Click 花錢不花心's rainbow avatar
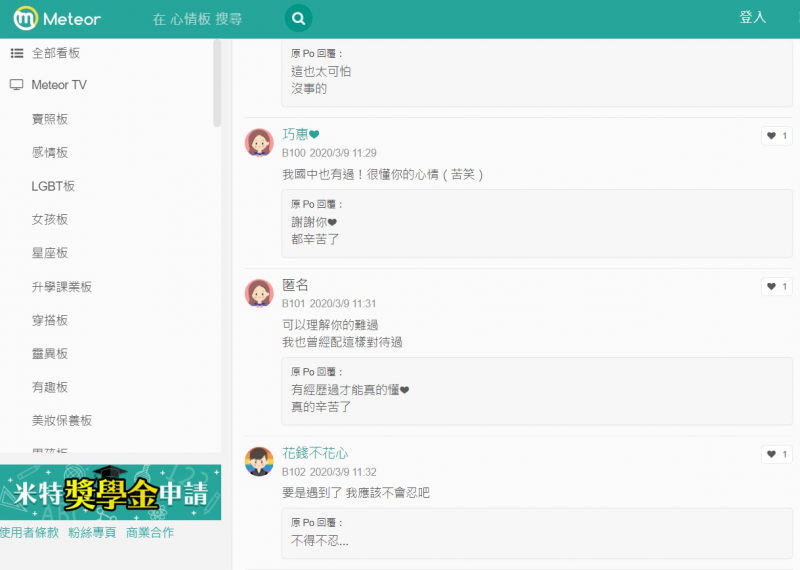 259,461
